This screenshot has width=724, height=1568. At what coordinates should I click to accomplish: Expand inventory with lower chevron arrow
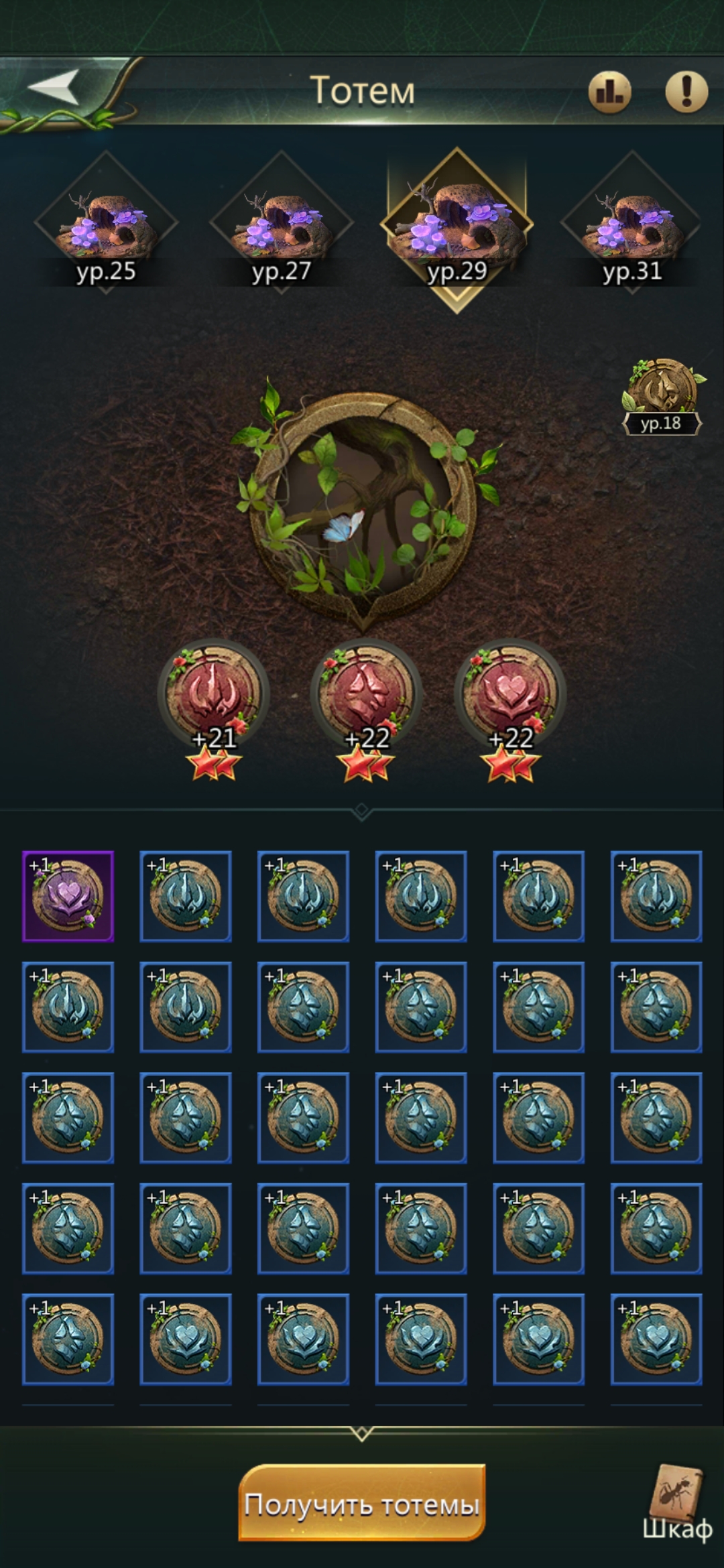click(362, 1433)
